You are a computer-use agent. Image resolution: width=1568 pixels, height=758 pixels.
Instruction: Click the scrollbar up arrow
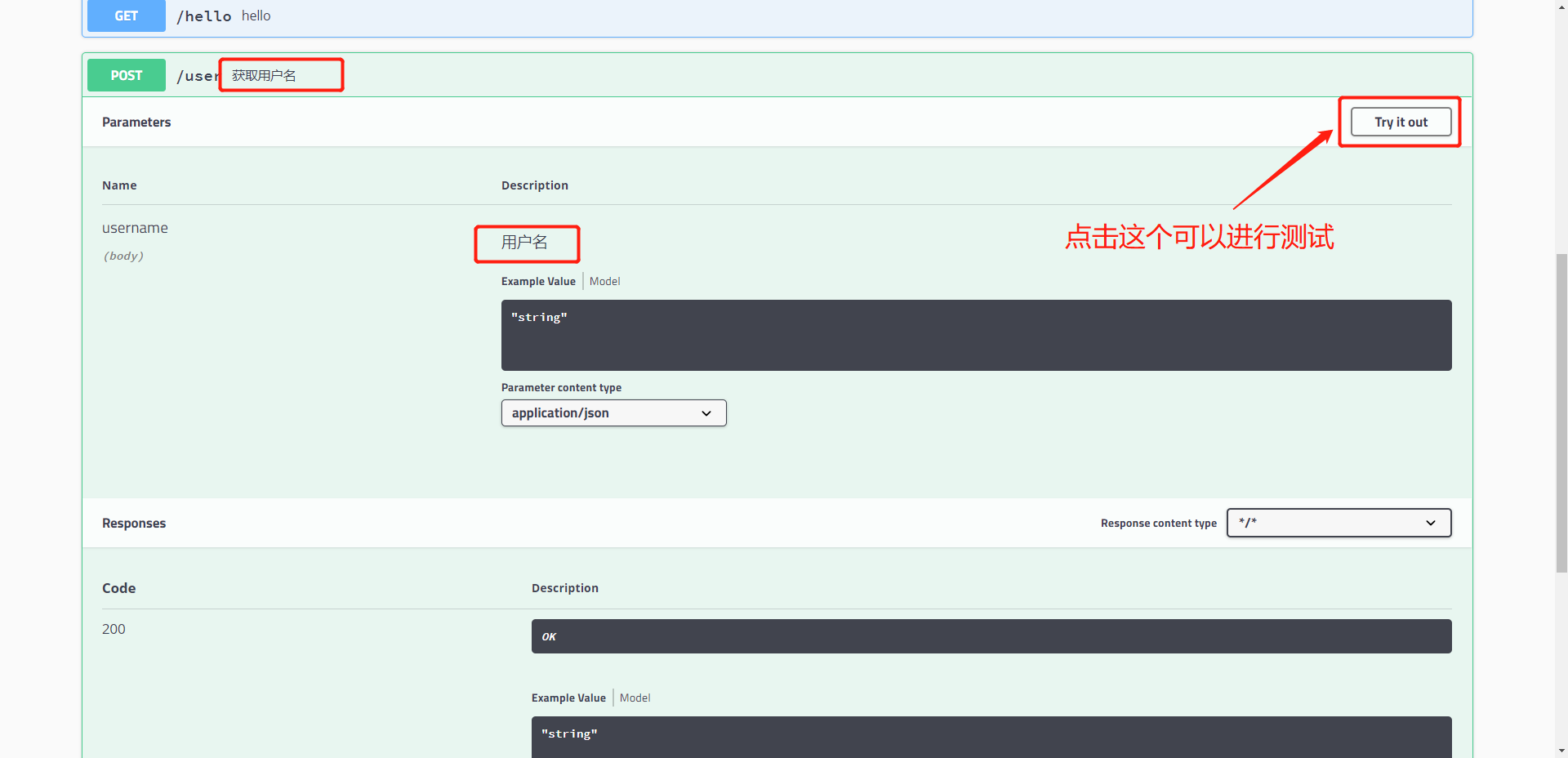point(1561,7)
